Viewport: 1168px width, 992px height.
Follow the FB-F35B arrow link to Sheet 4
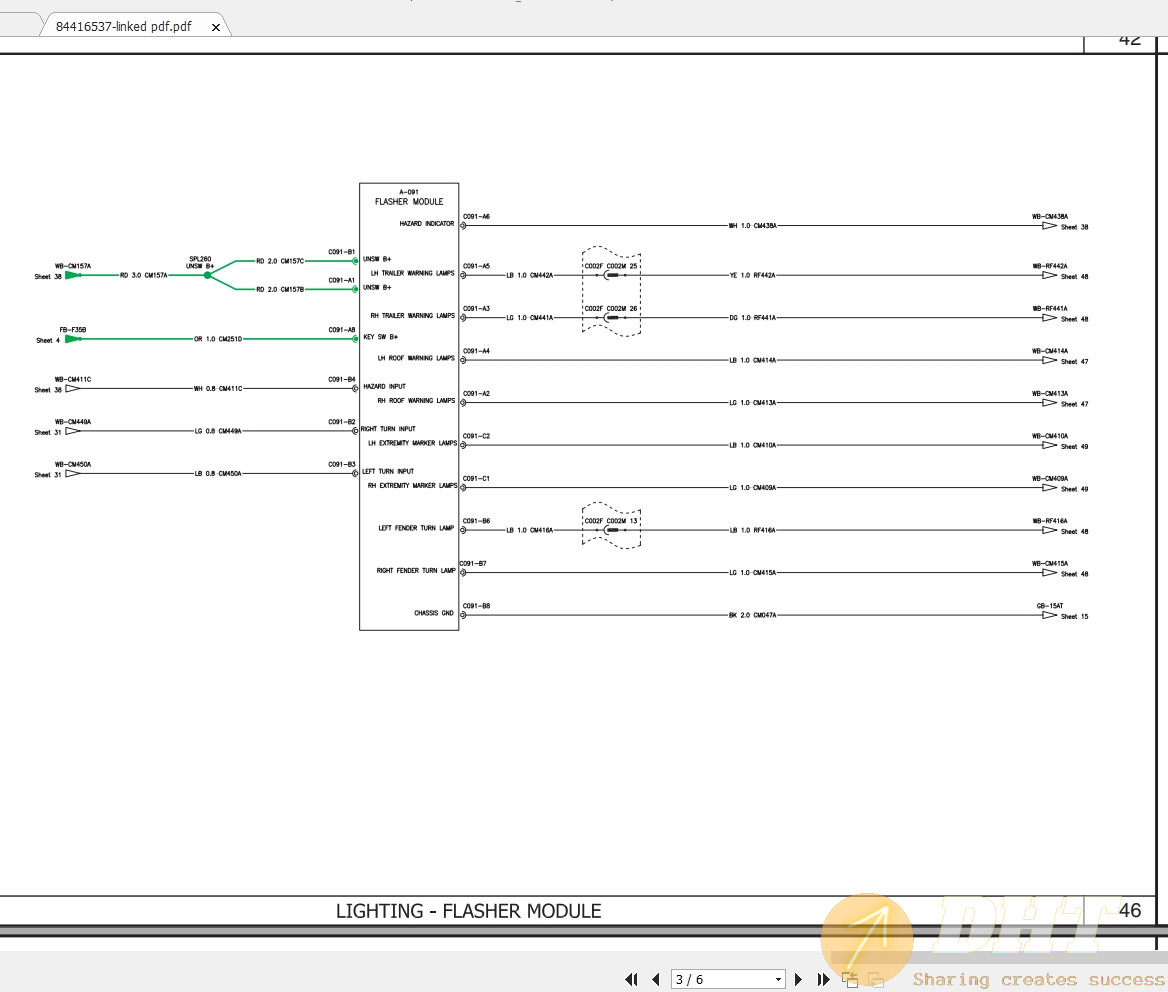pos(73,339)
